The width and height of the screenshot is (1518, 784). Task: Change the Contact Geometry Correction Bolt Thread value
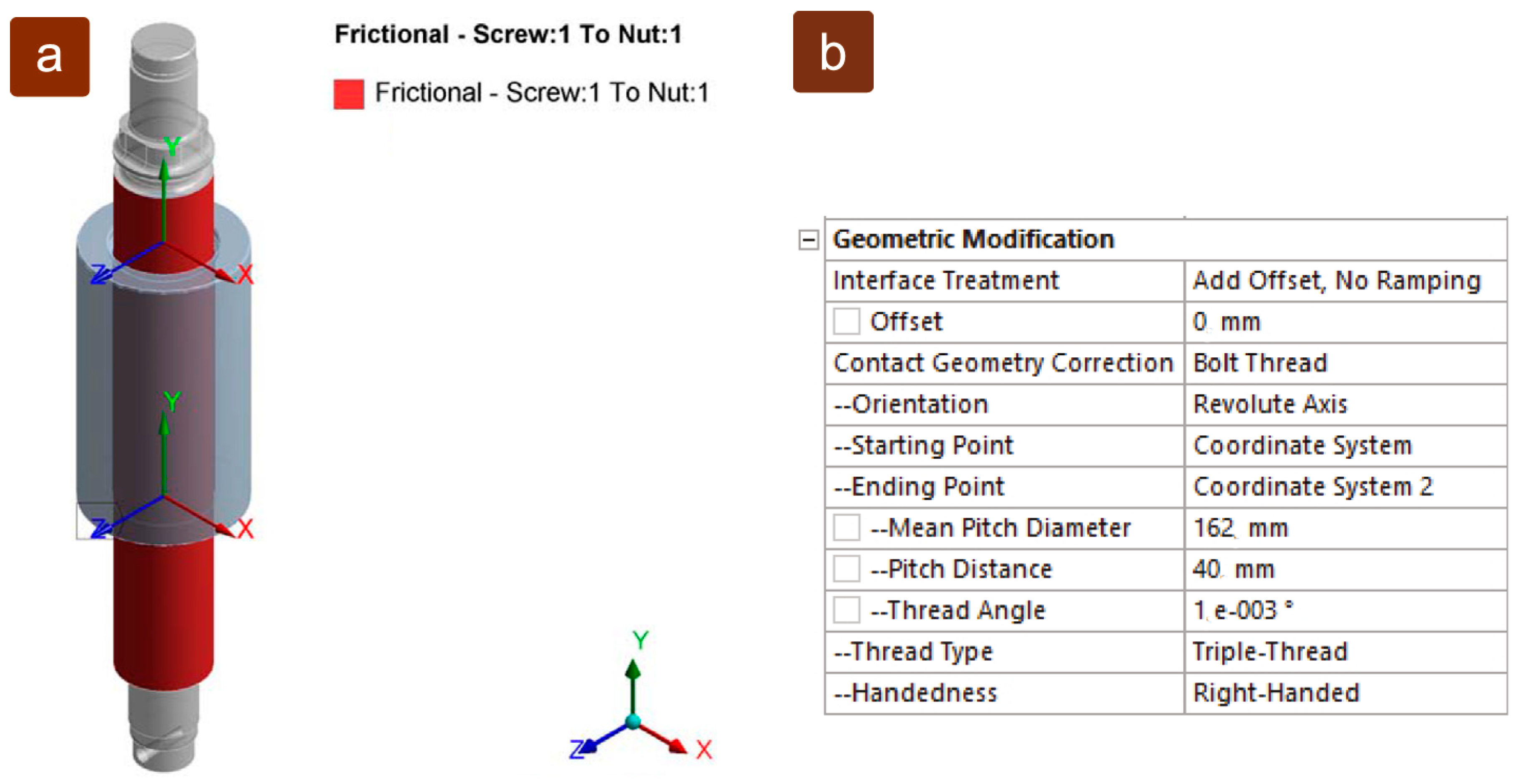click(x=1345, y=363)
